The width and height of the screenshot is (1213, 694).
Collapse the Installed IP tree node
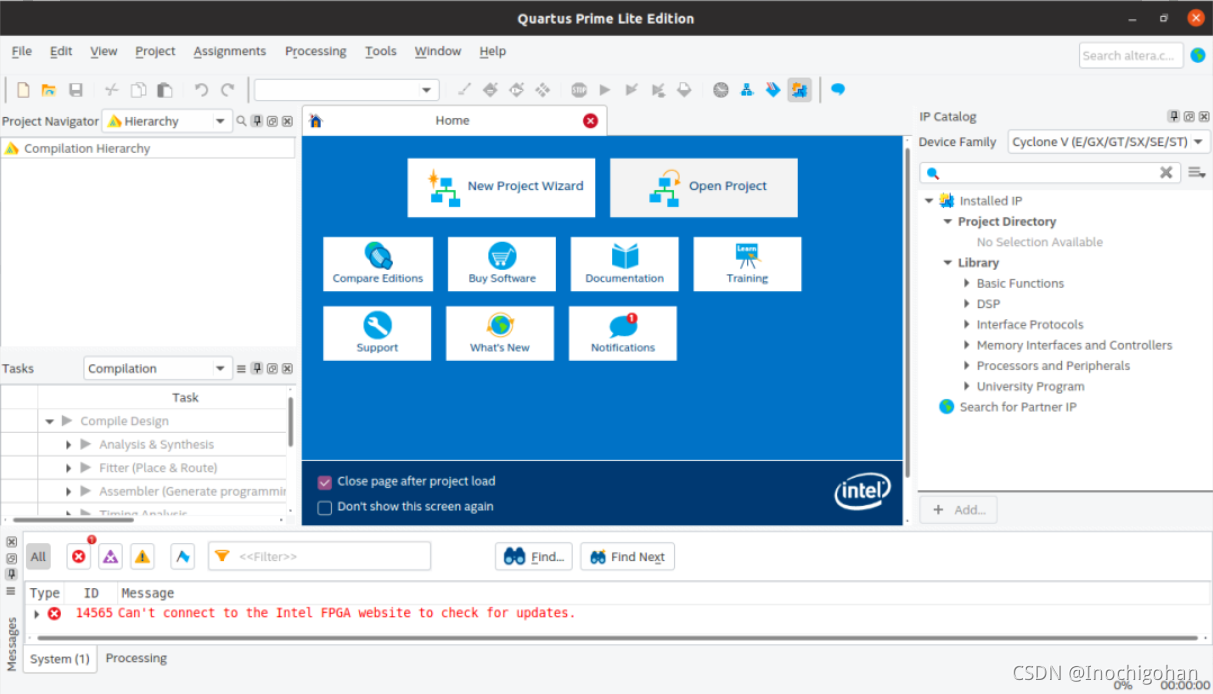click(929, 201)
